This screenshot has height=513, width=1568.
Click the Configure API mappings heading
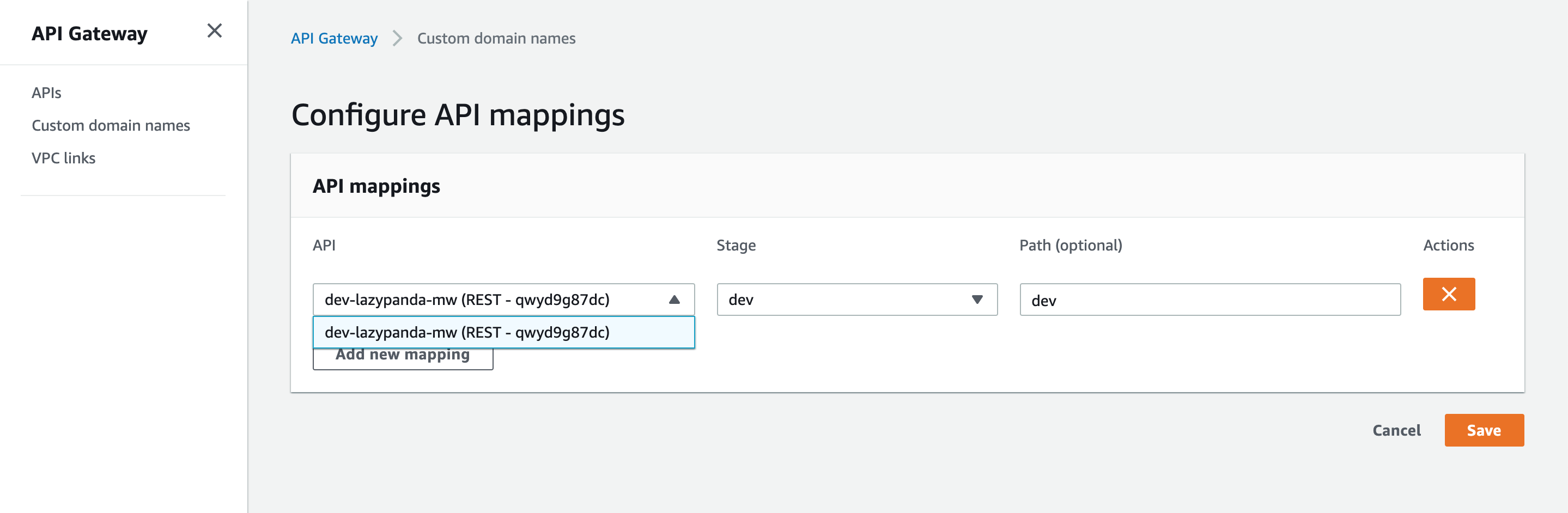[x=458, y=114]
